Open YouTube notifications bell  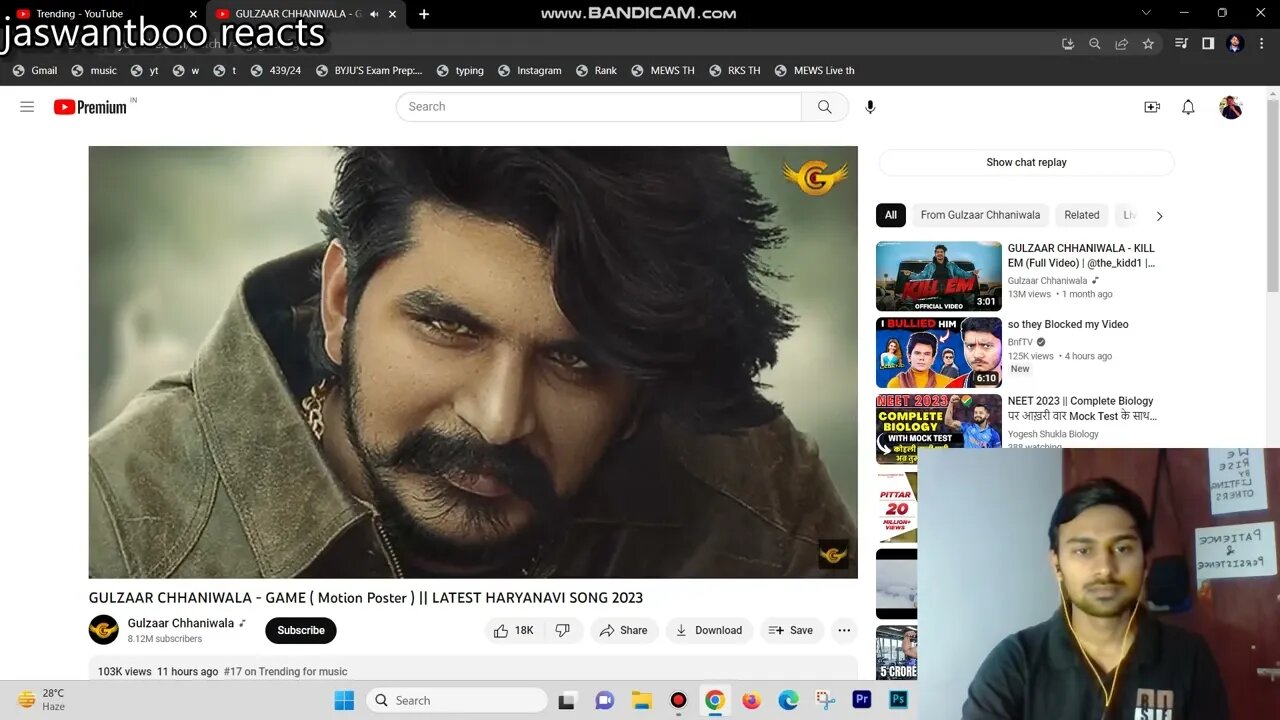1188,107
